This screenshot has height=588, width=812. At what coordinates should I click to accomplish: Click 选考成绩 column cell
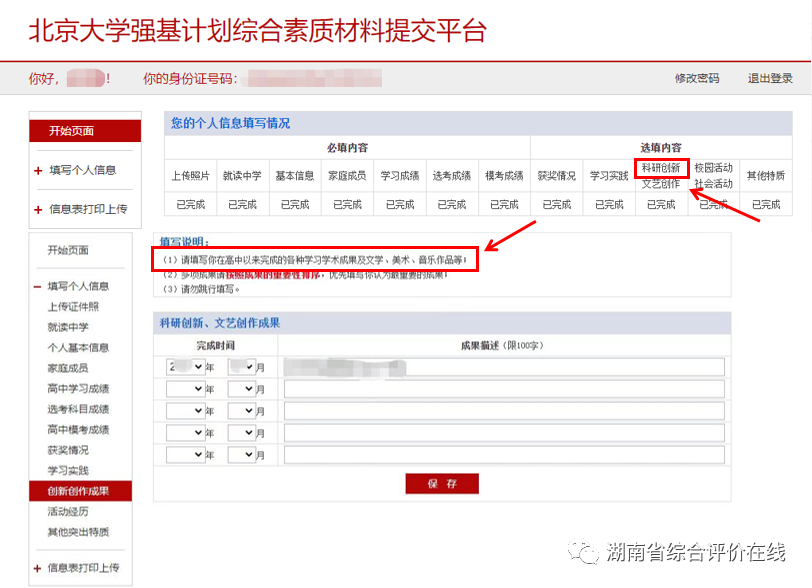(x=452, y=176)
